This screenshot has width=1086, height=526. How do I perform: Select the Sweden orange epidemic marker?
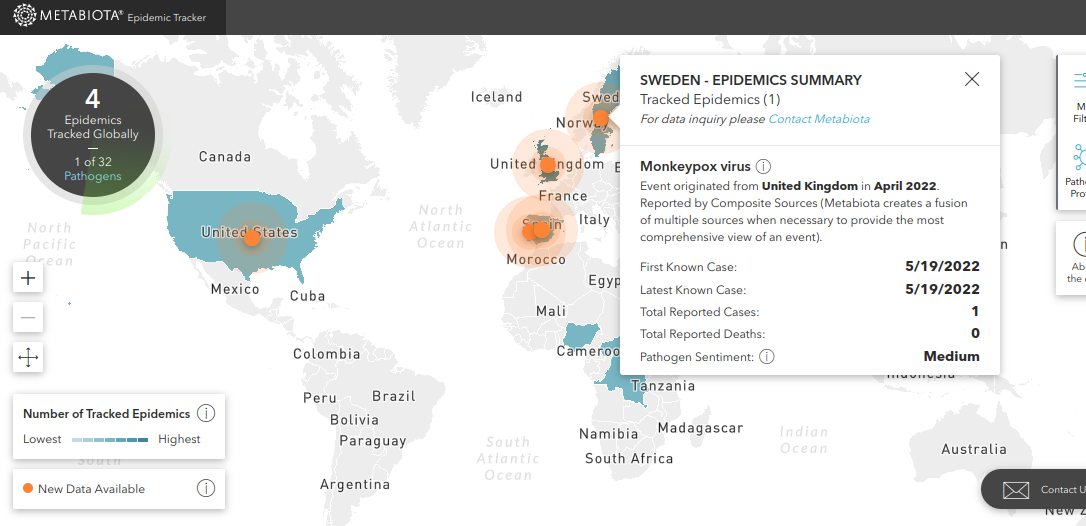(600, 119)
